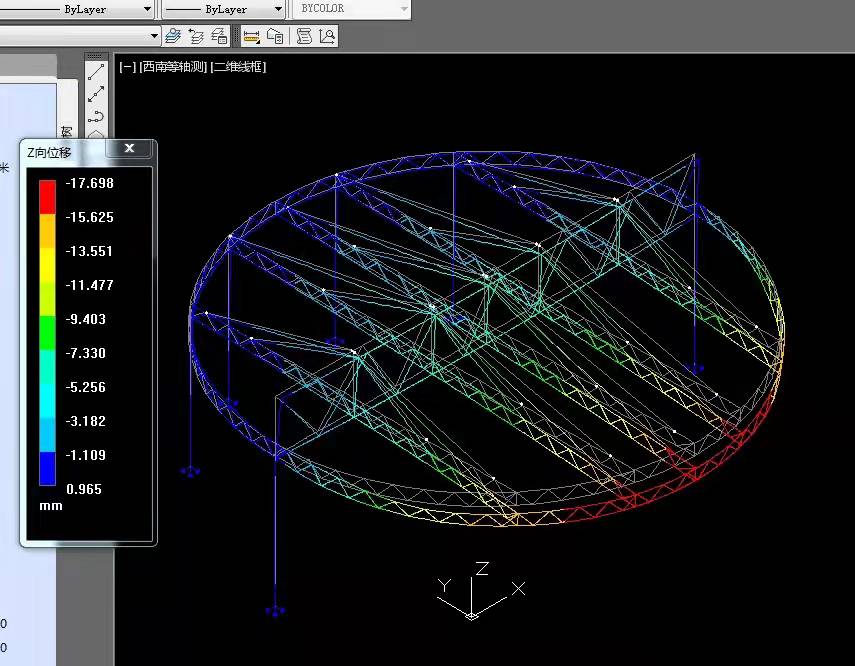Select the Line draw tool
The height and width of the screenshot is (666, 855).
click(96, 73)
